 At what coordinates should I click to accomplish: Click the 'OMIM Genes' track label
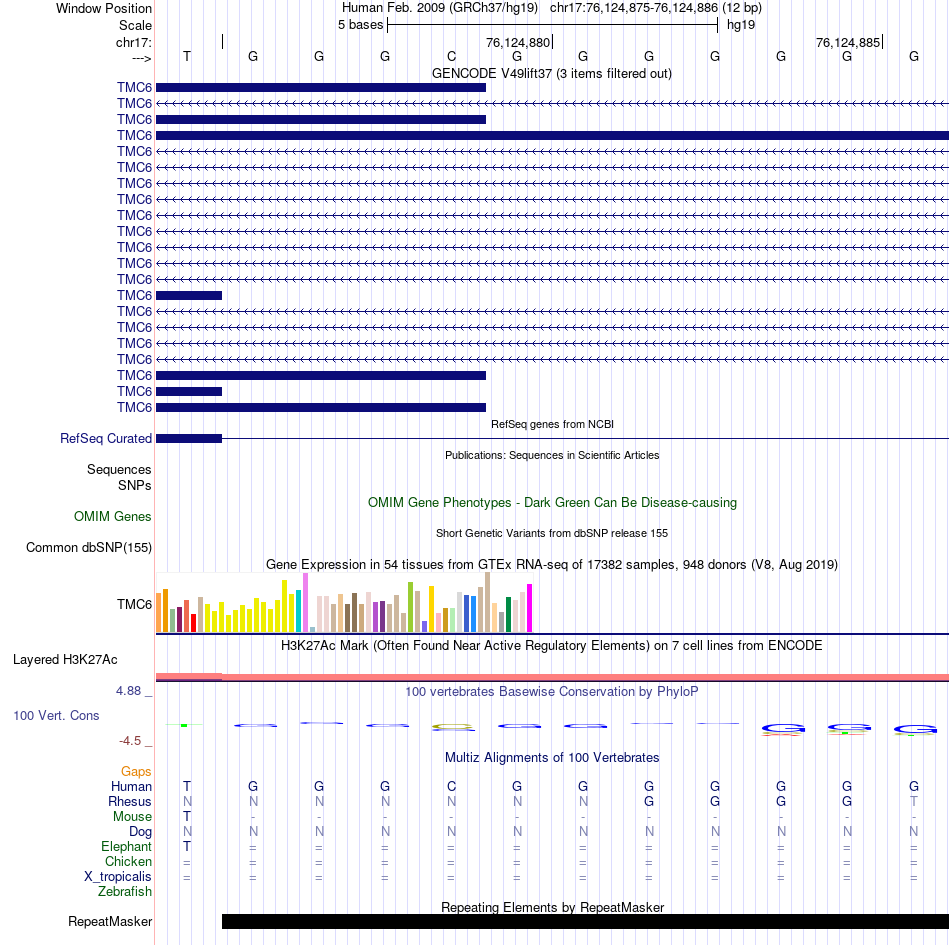click(112, 516)
